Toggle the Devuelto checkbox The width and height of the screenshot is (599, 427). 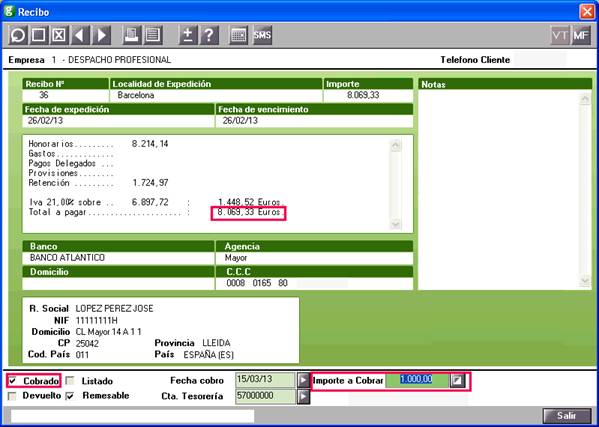click(12, 396)
